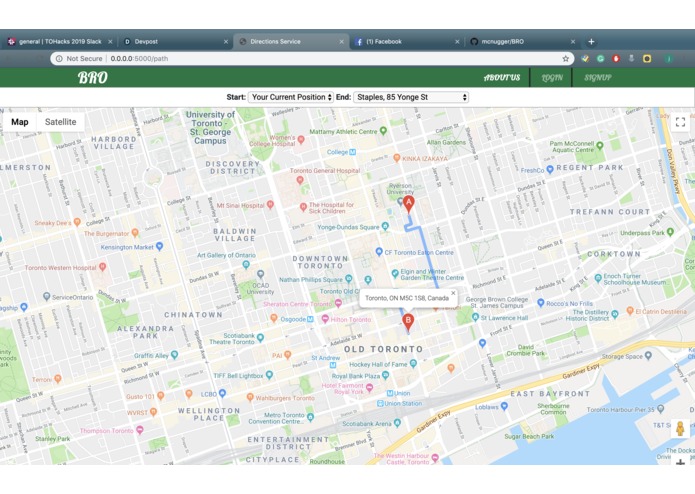Click the College subway station icon
The height and width of the screenshot is (494, 695).
coord(352,152)
